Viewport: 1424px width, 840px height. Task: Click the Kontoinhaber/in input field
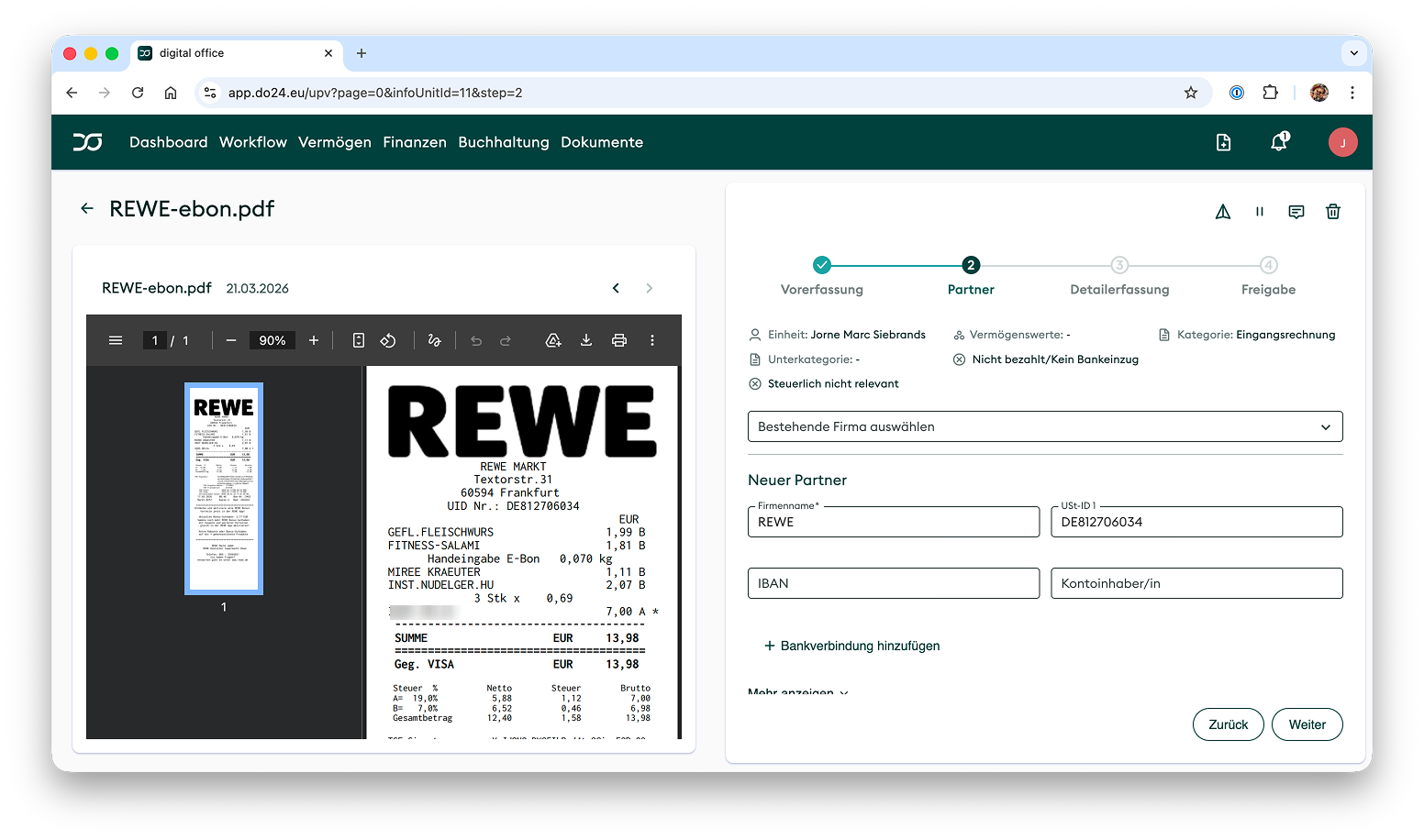[x=1196, y=583]
